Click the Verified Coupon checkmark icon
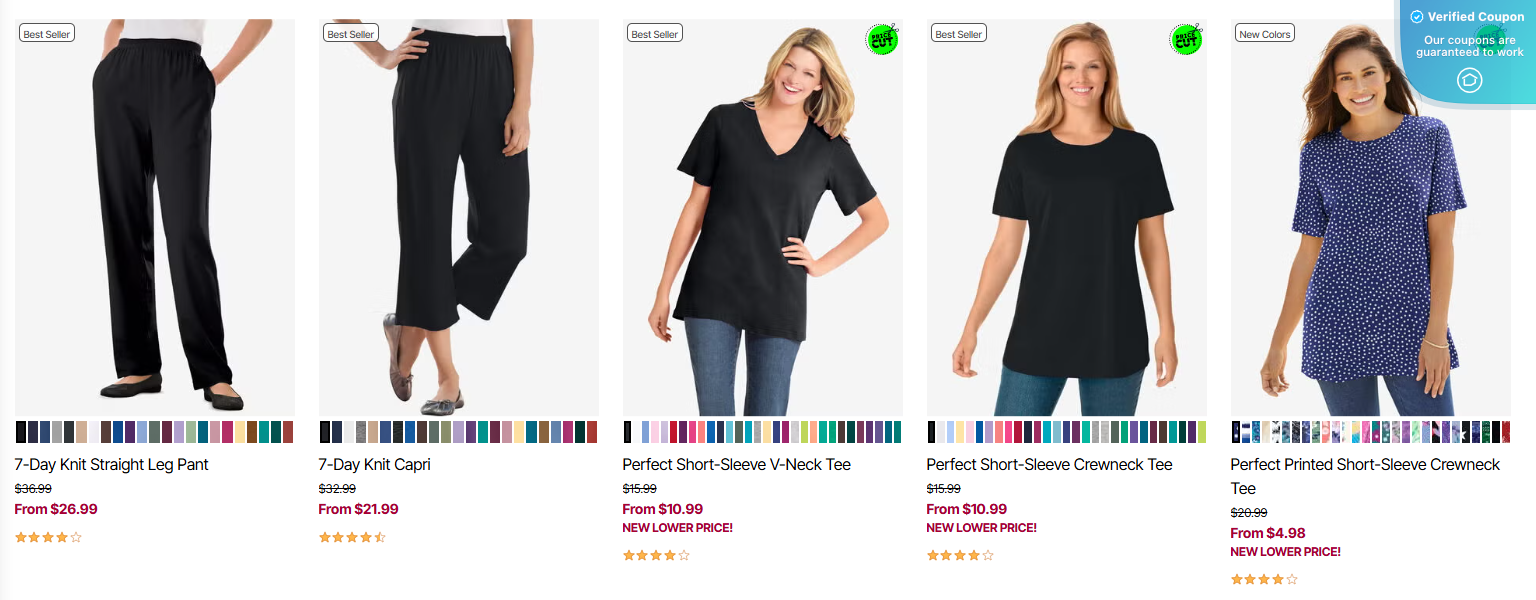 (1416, 16)
